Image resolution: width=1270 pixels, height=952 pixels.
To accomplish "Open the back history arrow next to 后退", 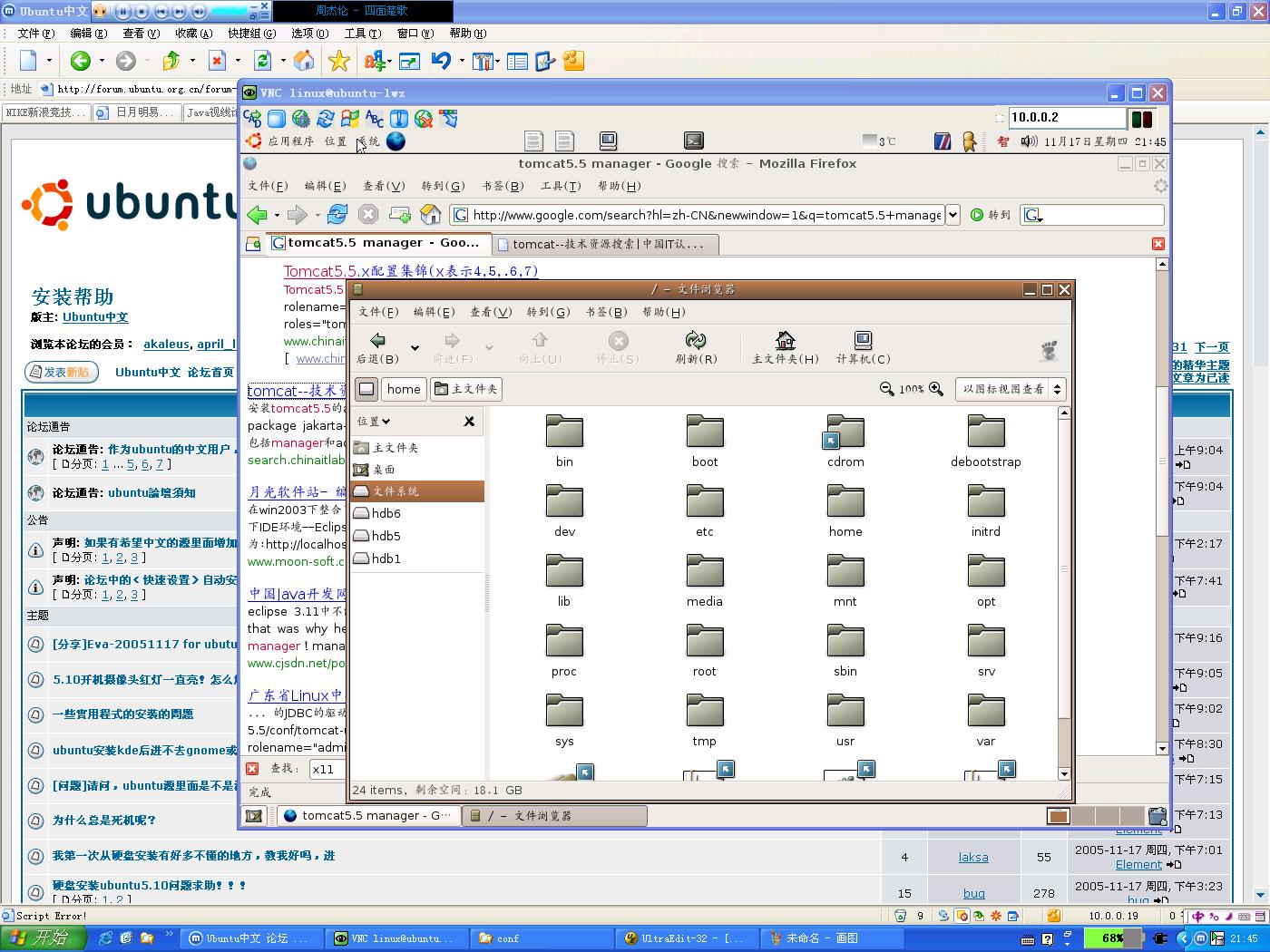I will click(415, 347).
